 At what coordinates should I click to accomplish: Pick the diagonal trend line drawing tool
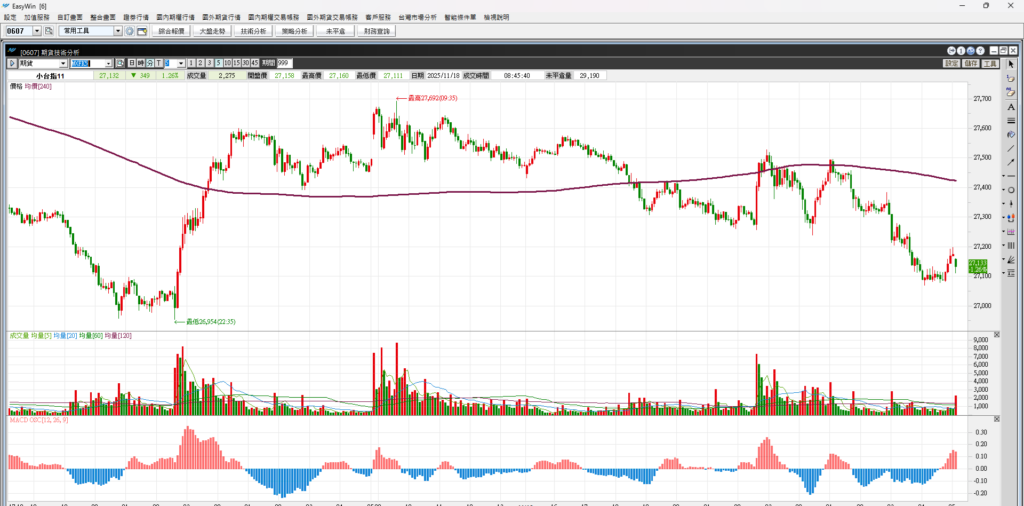[1012, 148]
